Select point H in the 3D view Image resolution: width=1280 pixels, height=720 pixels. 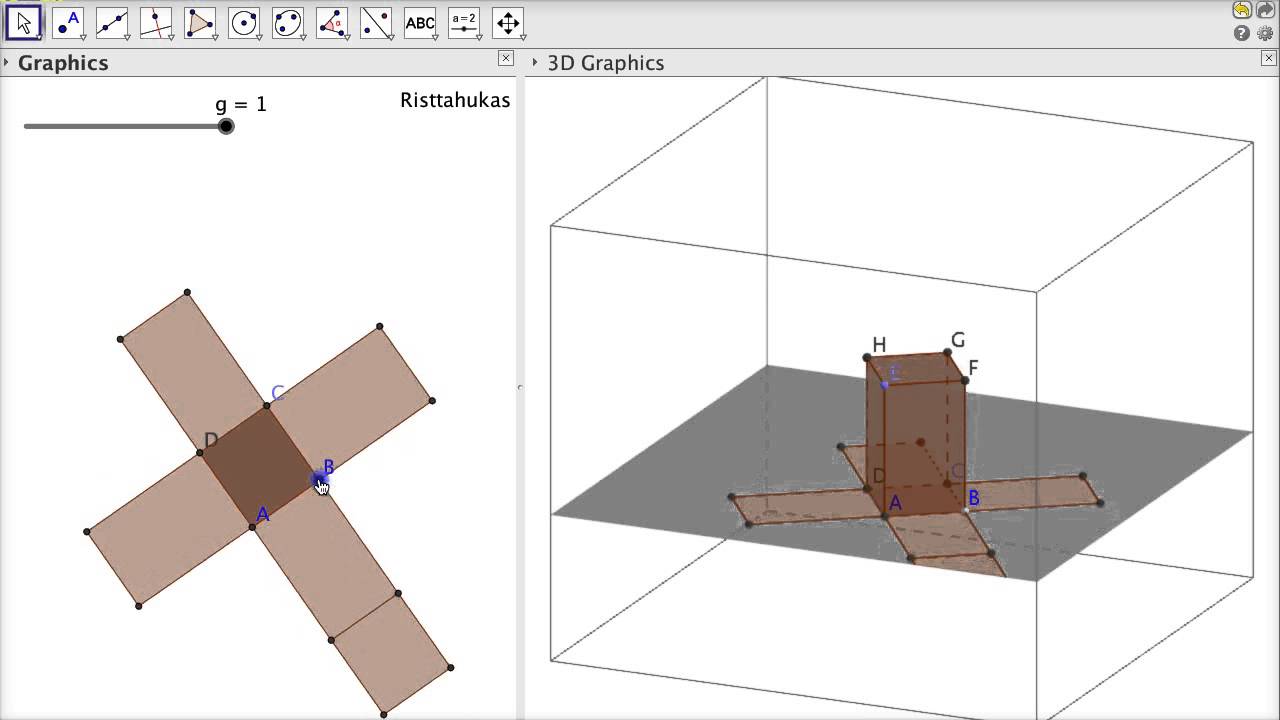click(867, 358)
